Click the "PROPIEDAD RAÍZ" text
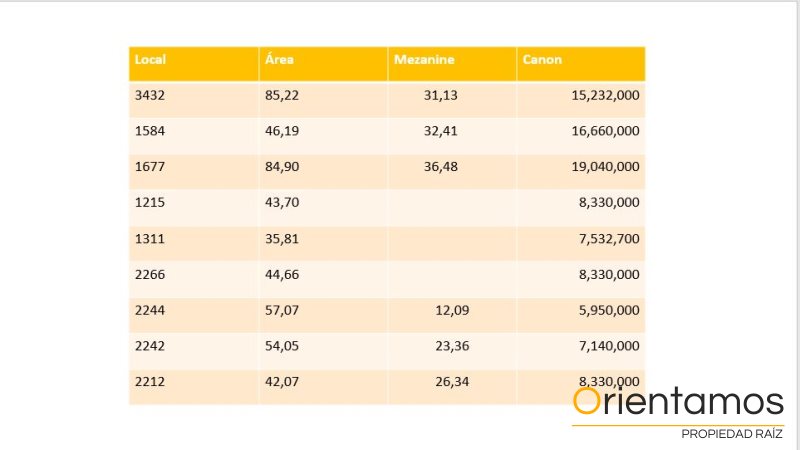Viewport: 800px width, 450px height. pos(731,435)
